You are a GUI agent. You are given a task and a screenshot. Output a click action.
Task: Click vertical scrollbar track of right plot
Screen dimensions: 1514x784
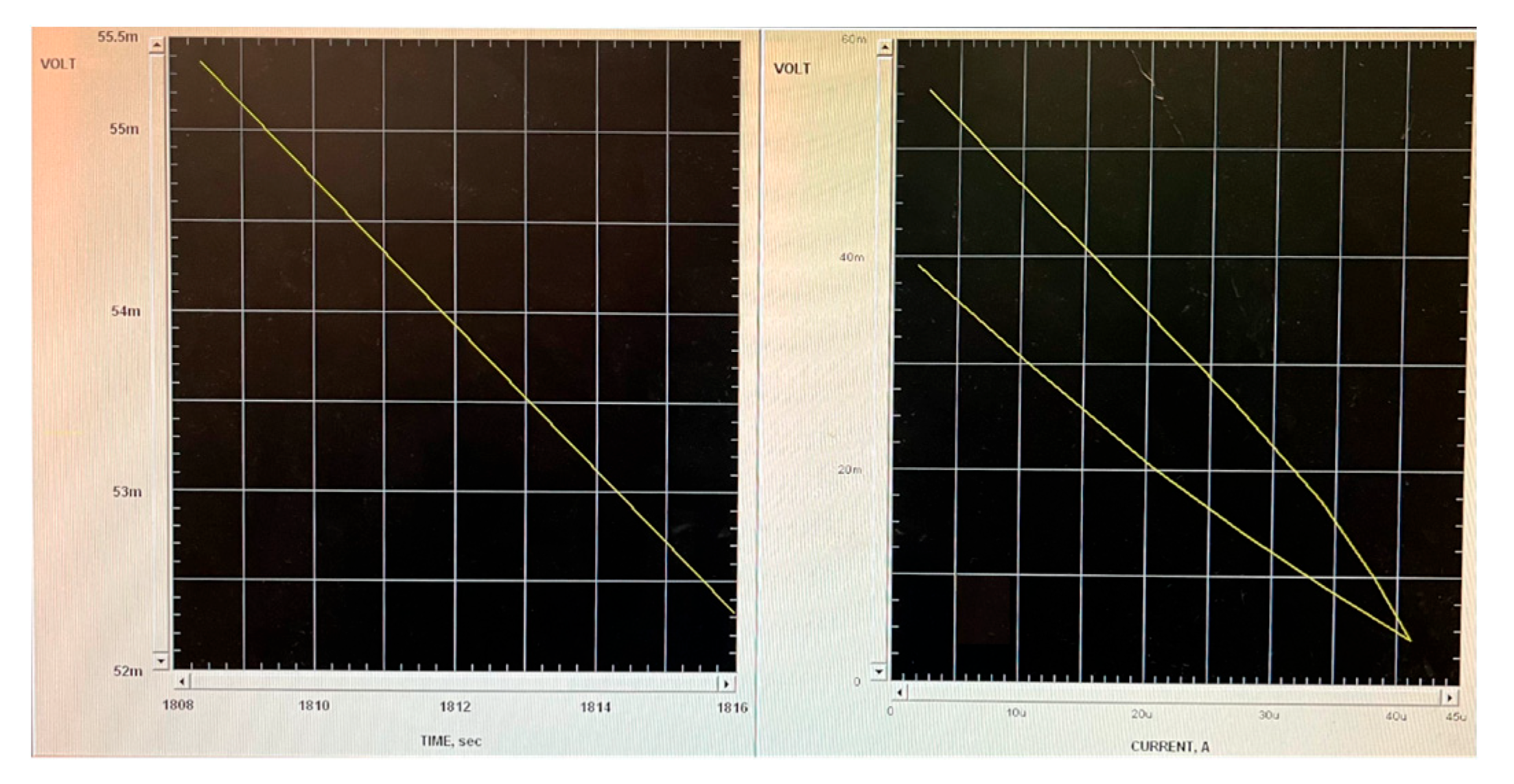click(x=883, y=357)
